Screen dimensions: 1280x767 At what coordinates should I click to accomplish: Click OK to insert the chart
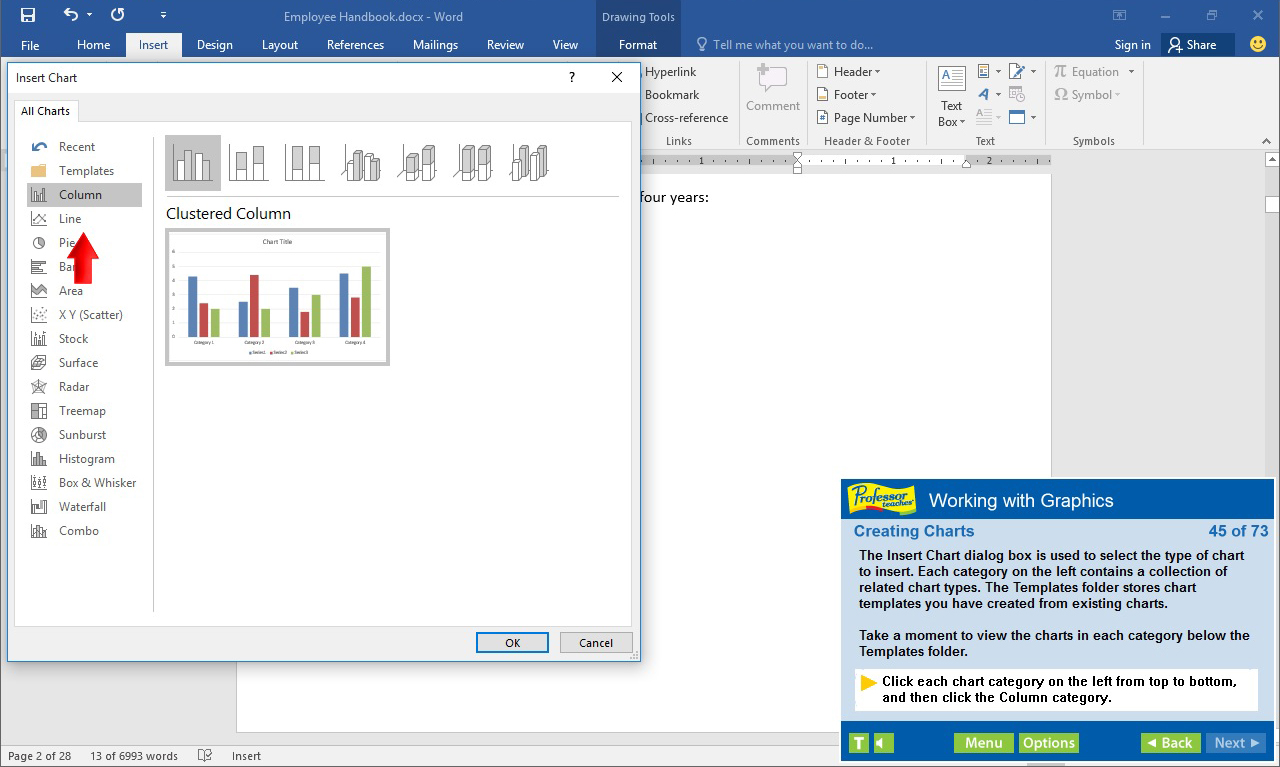coord(512,642)
